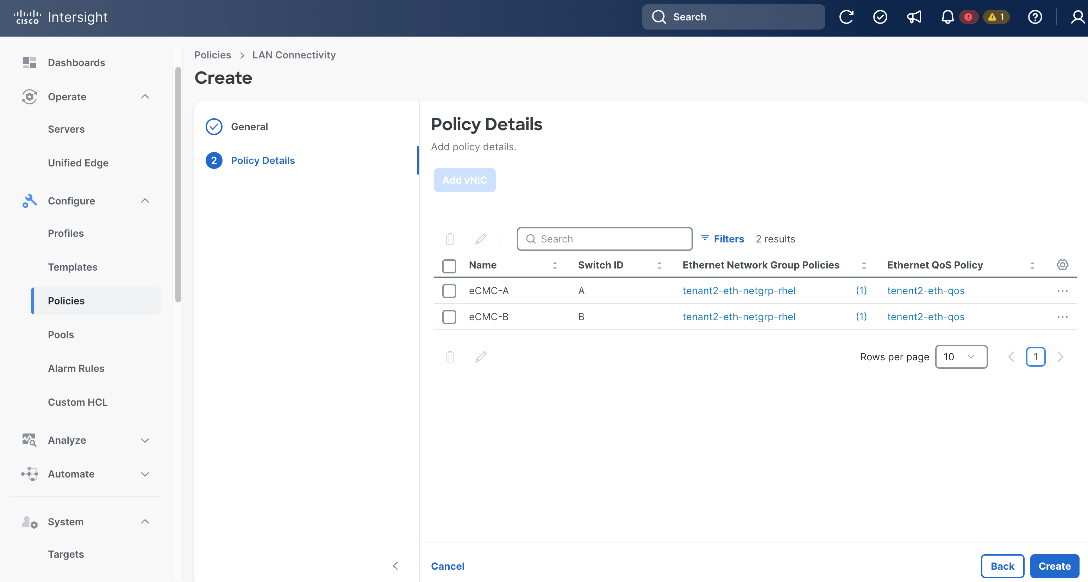Go to the next table page
The height and width of the screenshot is (582, 1088).
point(1060,357)
